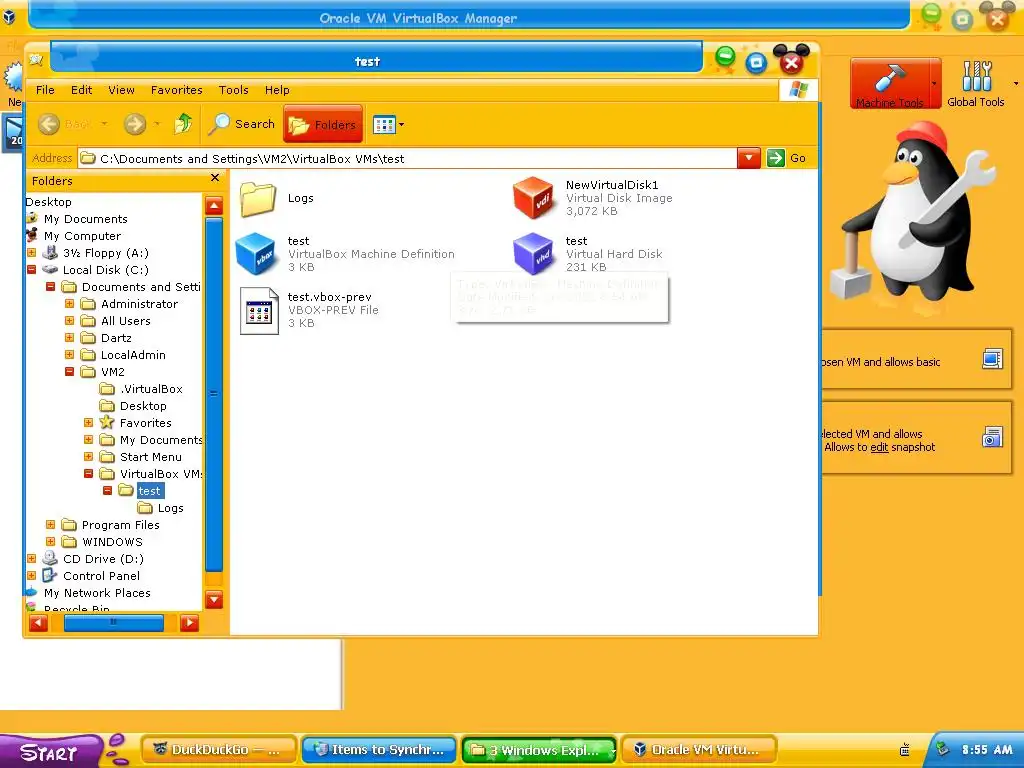This screenshot has height=768, width=1024.
Task: Open the Views dropdown button
Action: point(388,124)
